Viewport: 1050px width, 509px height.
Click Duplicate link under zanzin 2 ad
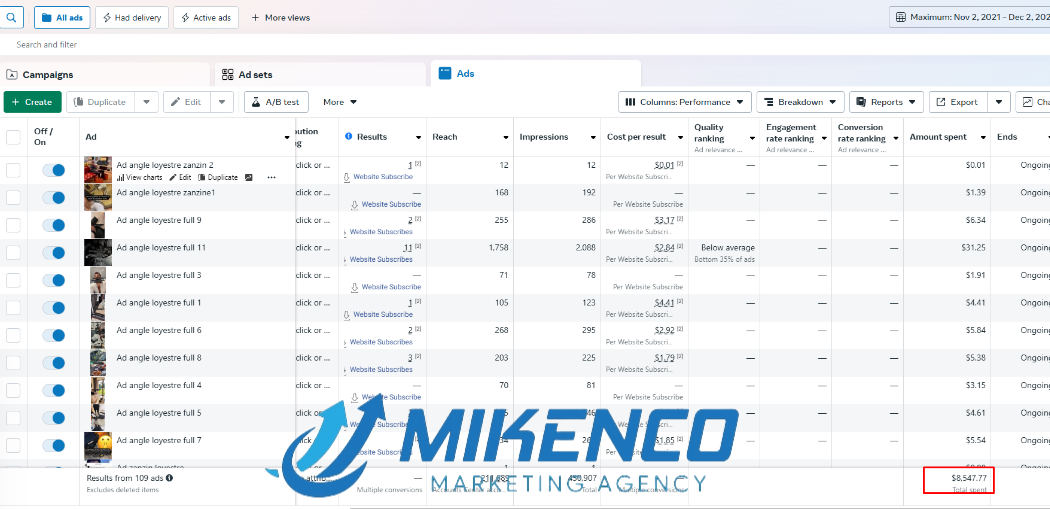[x=218, y=177]
